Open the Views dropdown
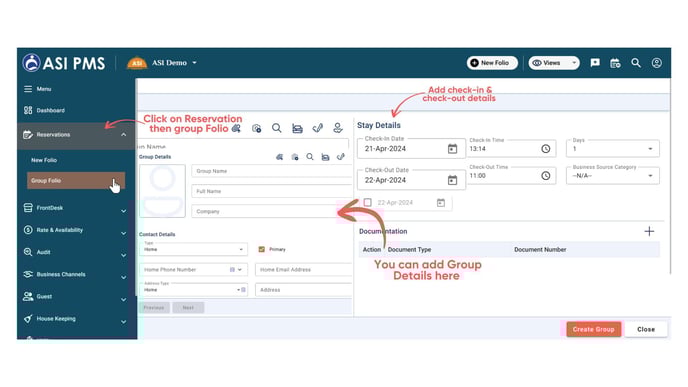Viewport: 688px width, 387px height. tap(554, 63)
